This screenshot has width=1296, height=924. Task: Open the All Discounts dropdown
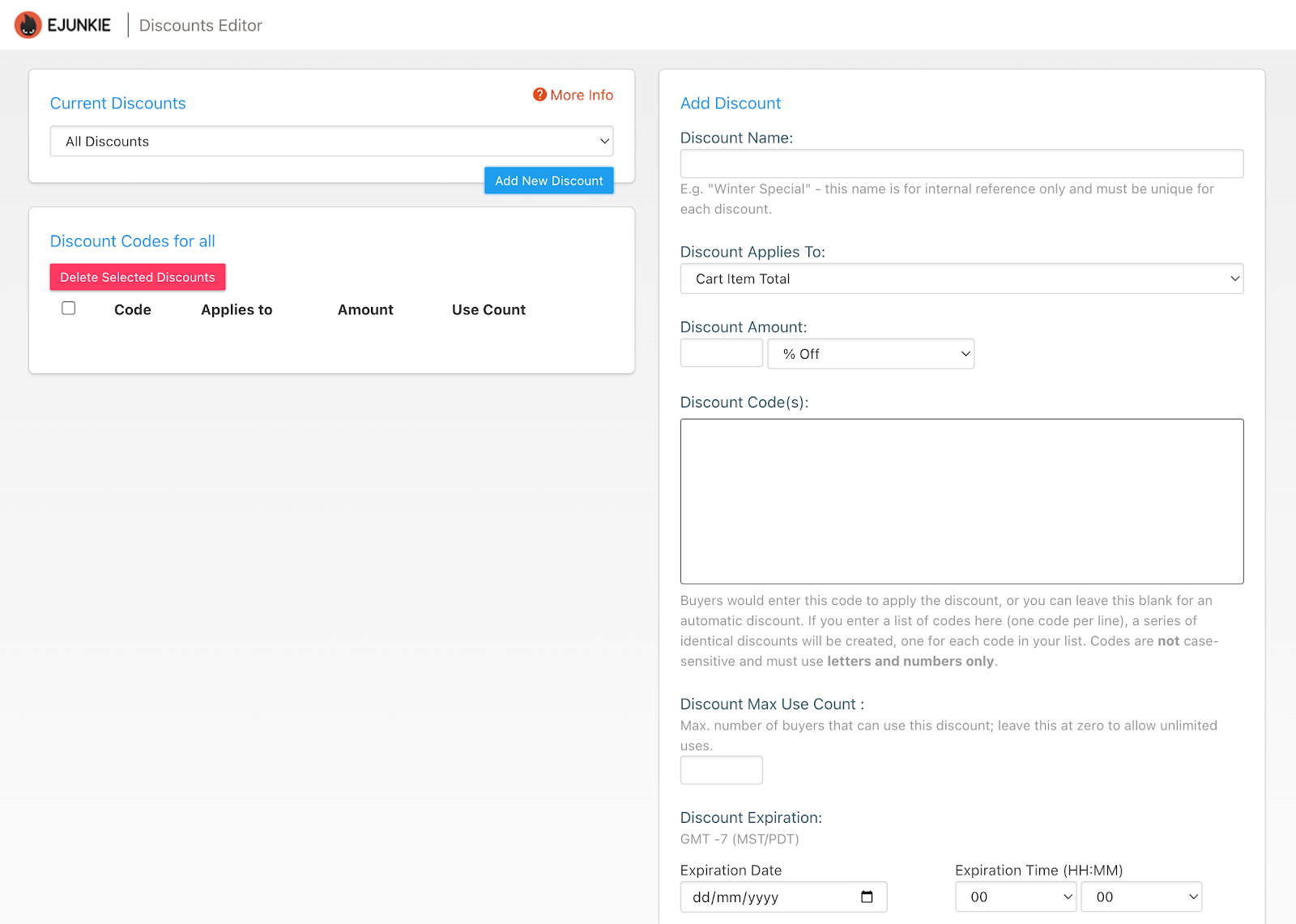click(x=331, y=141)
